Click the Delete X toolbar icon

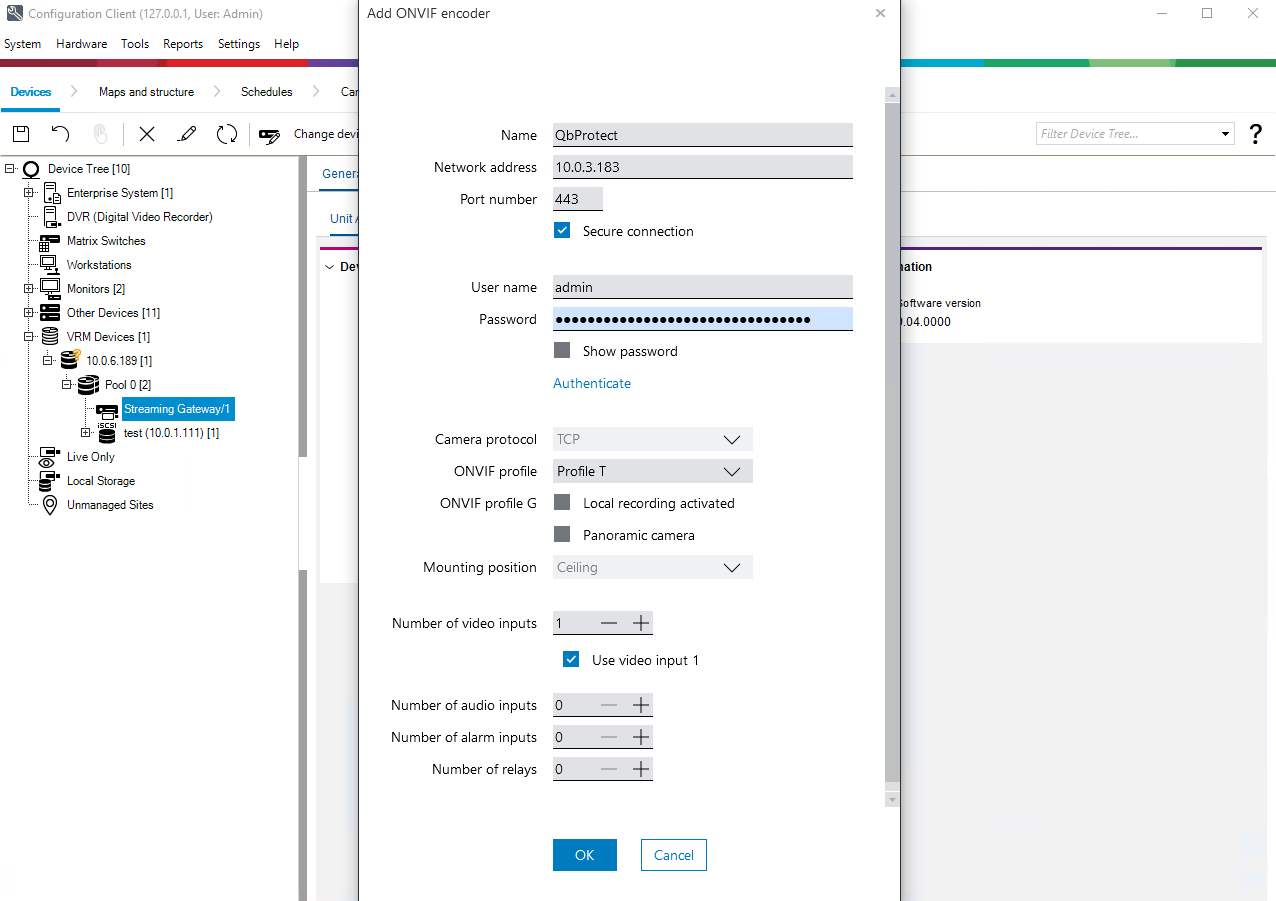[x=147, y=134]
